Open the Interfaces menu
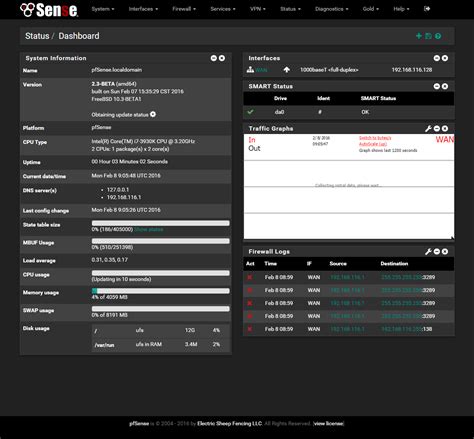This screenshot has height=439, width=474. click(143, 9)
